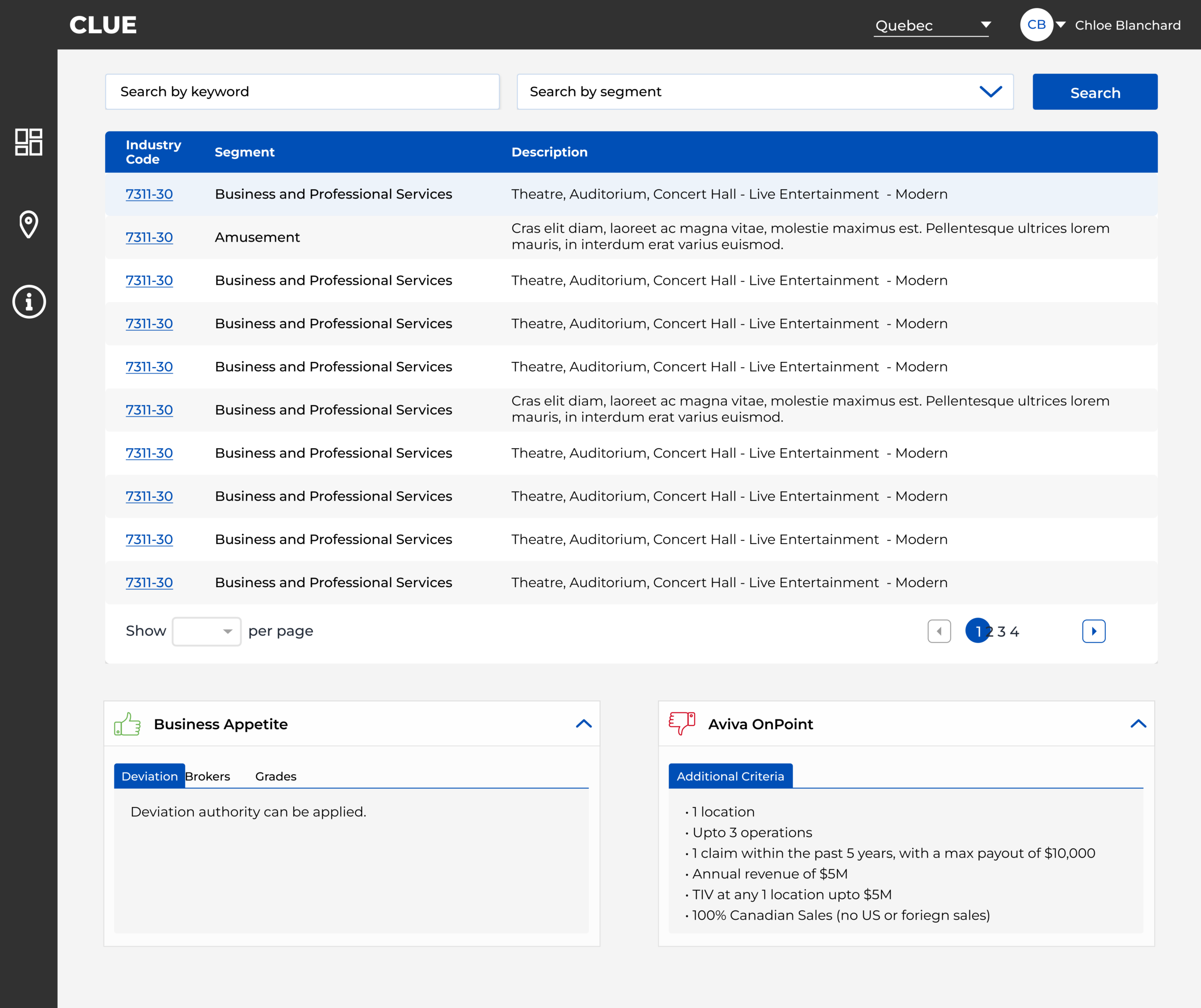Collapse the Aviva OnPoint panel
Viewport: 1201px width, 1008px height.
(1138, 724)
